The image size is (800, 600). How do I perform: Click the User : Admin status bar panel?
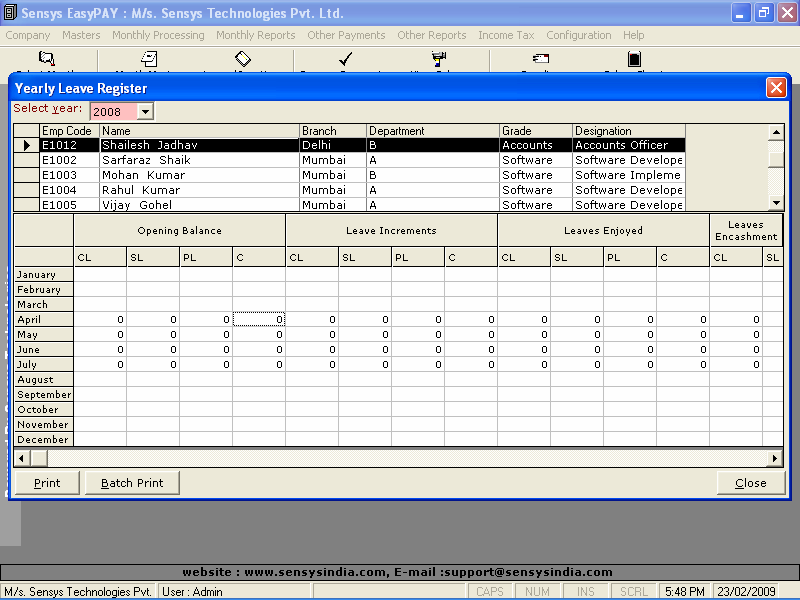[x=234, y=591]
